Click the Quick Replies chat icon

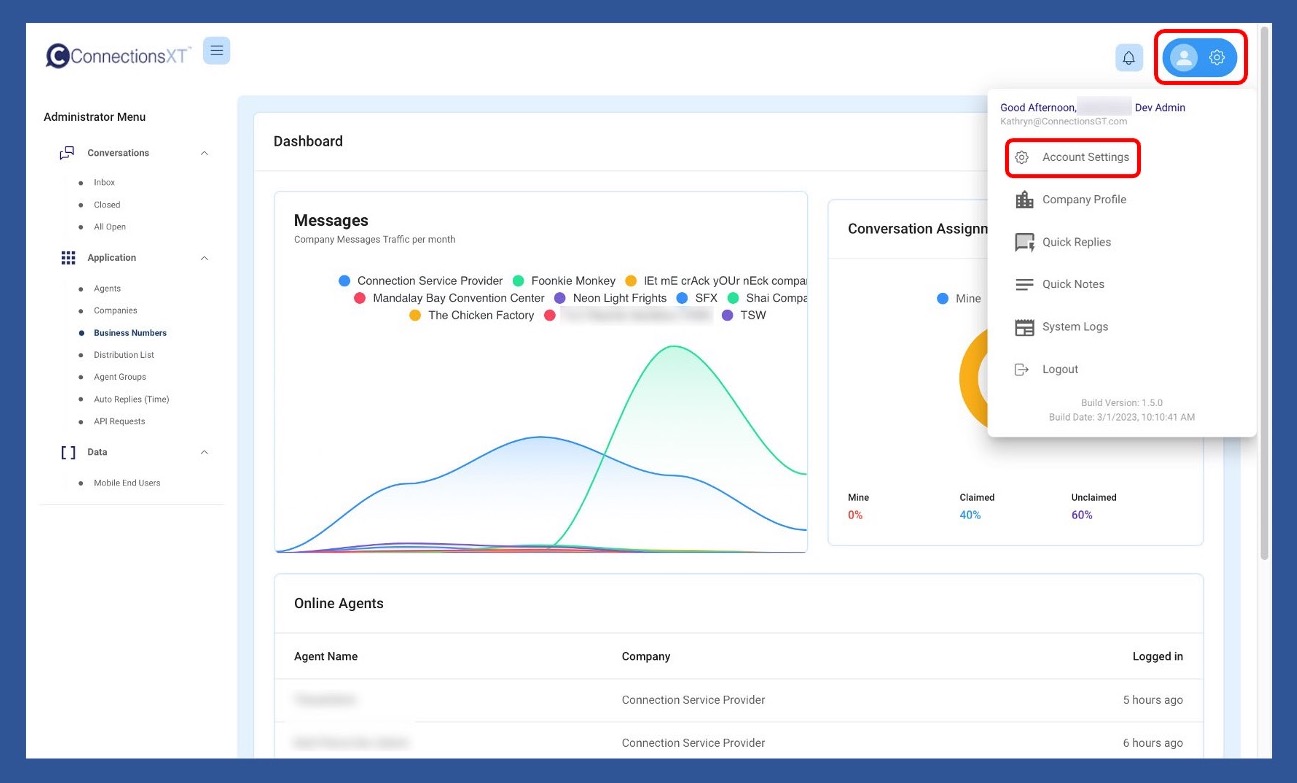click(x=1024, y=242)
